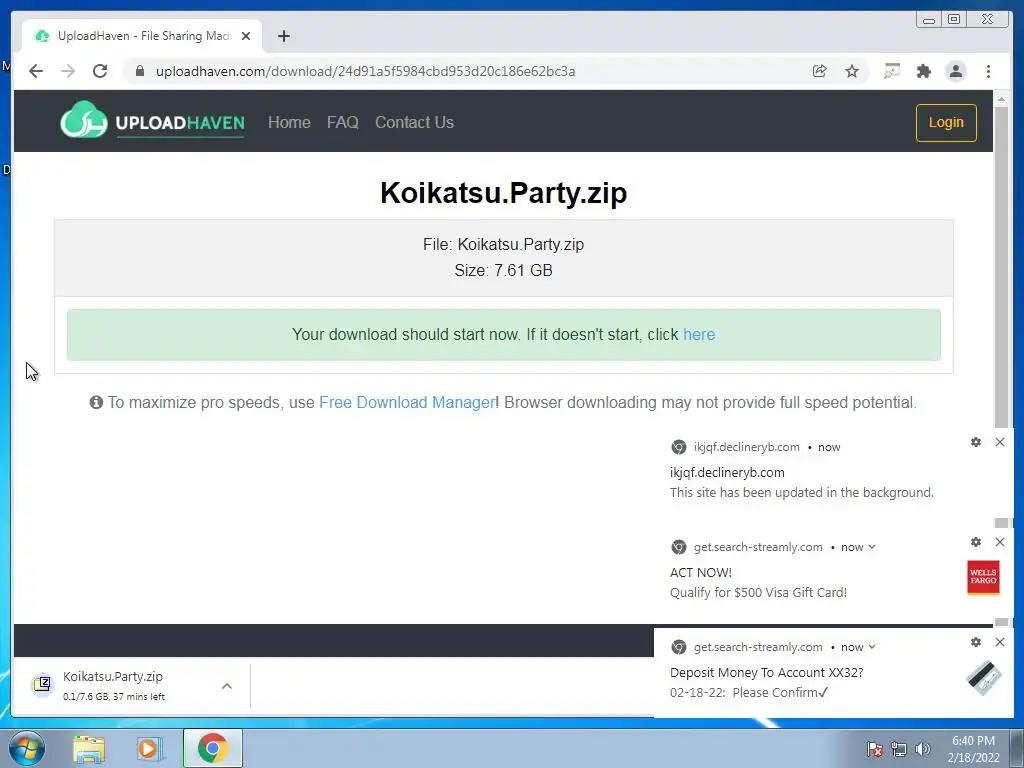
Task: Open Windows Explorer from taskbar
Action: (89, 748)
